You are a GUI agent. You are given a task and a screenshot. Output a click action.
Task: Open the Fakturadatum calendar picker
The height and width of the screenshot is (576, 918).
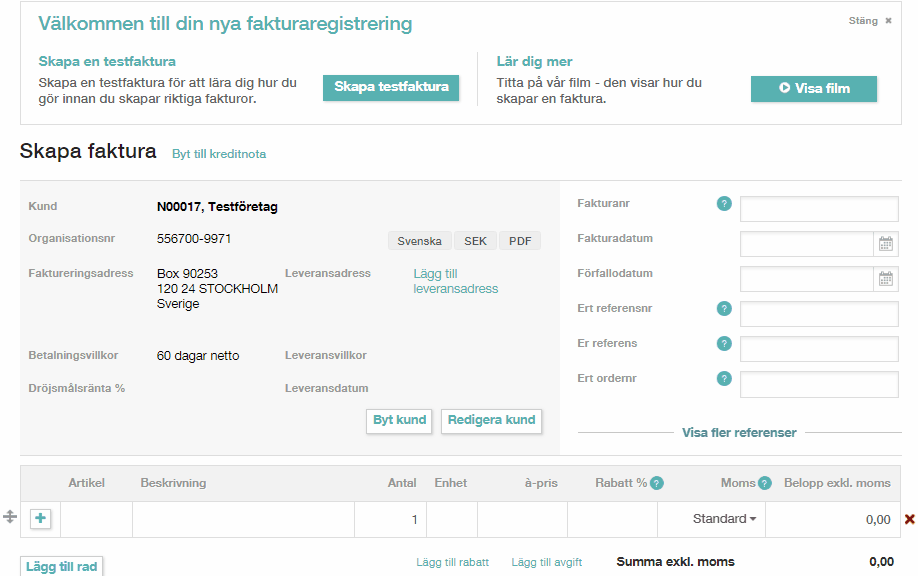click(x=886, y=244)
